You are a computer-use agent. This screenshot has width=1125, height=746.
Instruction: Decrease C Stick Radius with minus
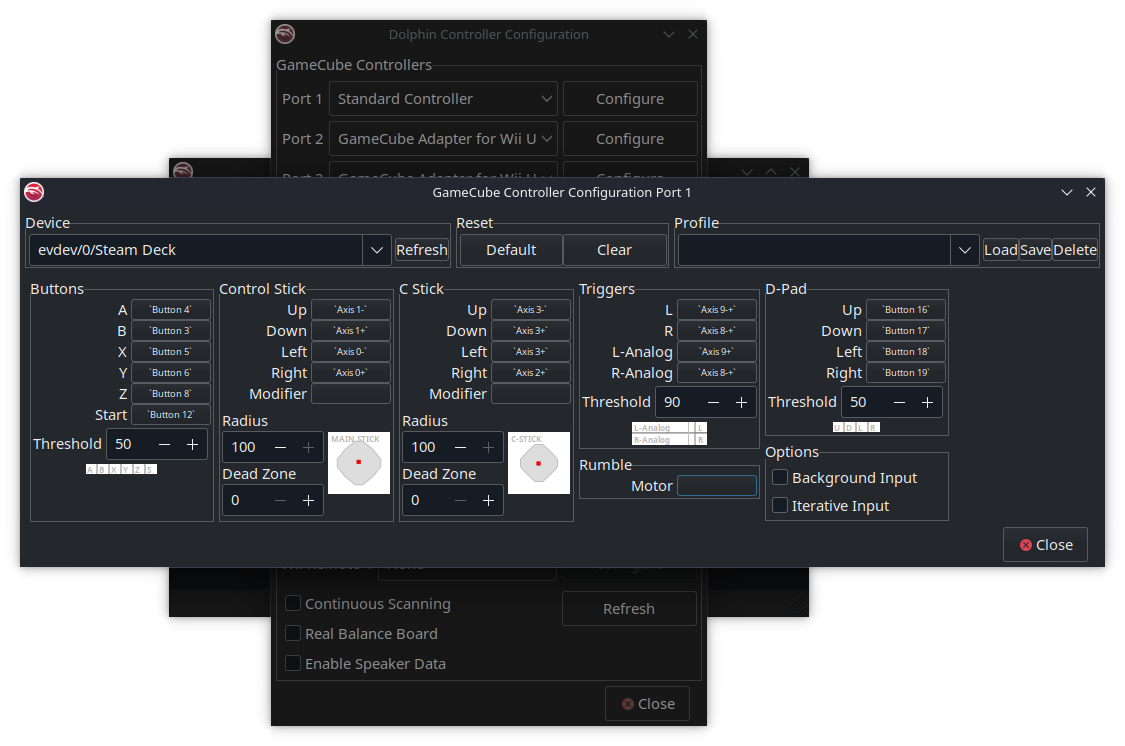coord(461,447)
